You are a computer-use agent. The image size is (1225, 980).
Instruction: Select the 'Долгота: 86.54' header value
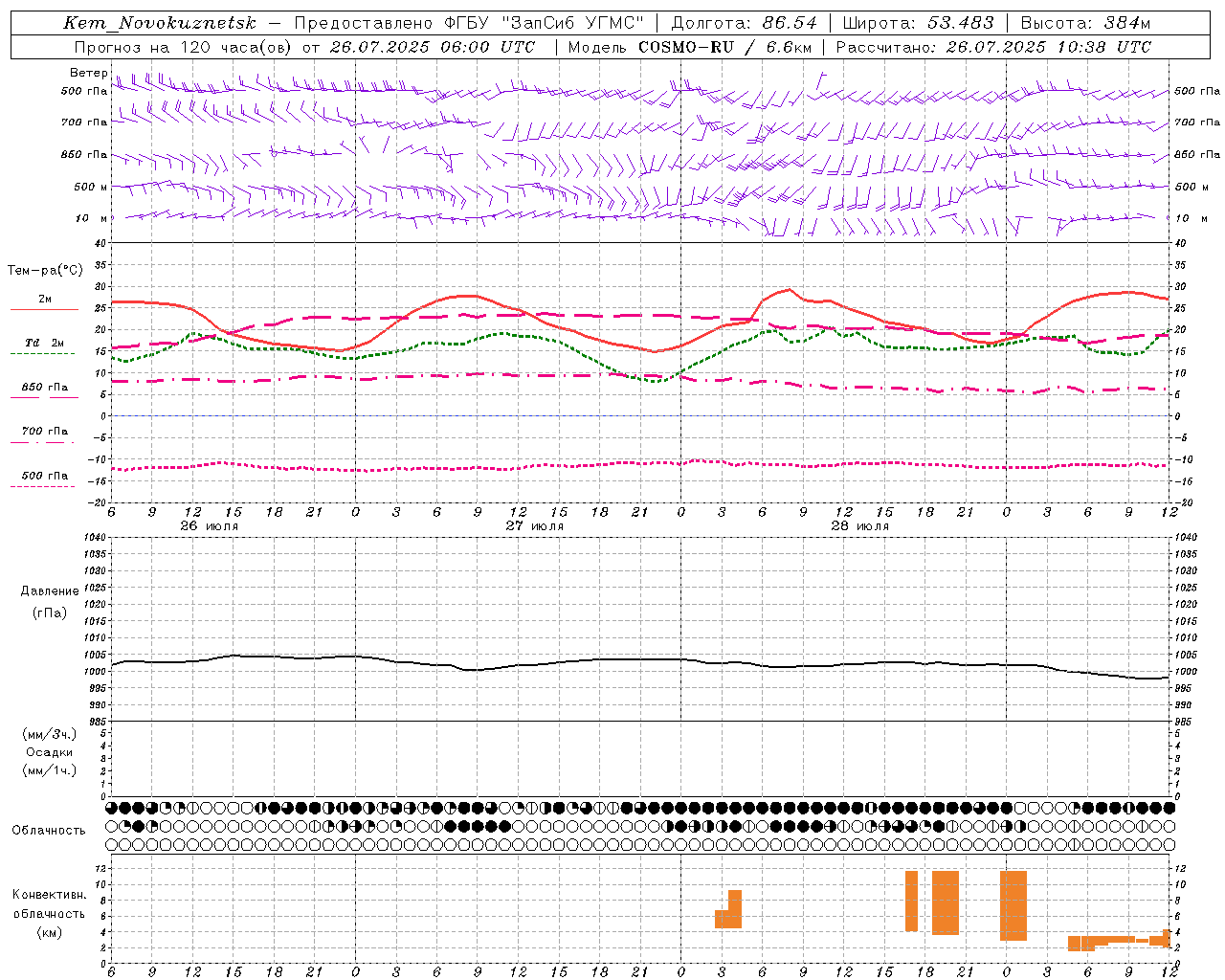pyautogui.click(x=744, y=23)
